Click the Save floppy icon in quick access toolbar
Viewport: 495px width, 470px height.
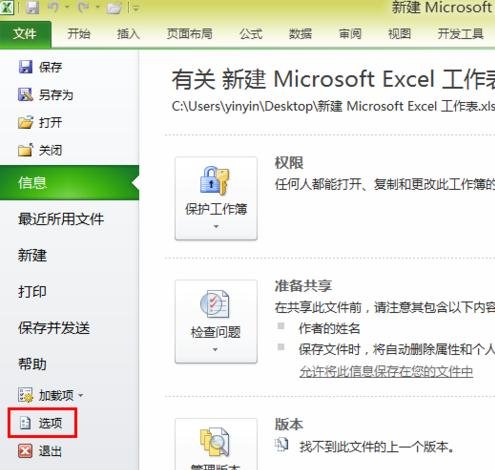click(x=33, y=7)
